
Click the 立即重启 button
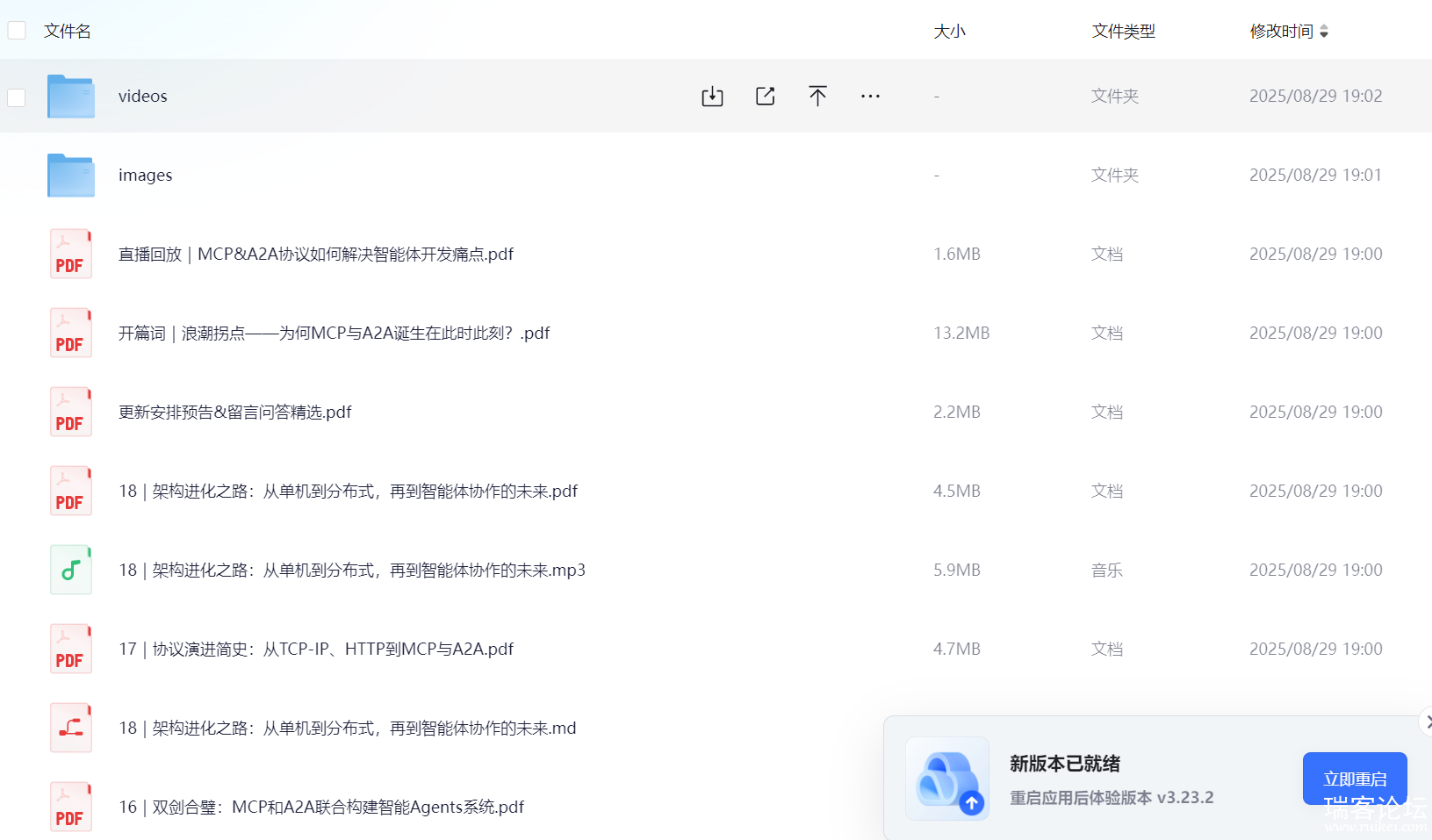coord(1354,778)
